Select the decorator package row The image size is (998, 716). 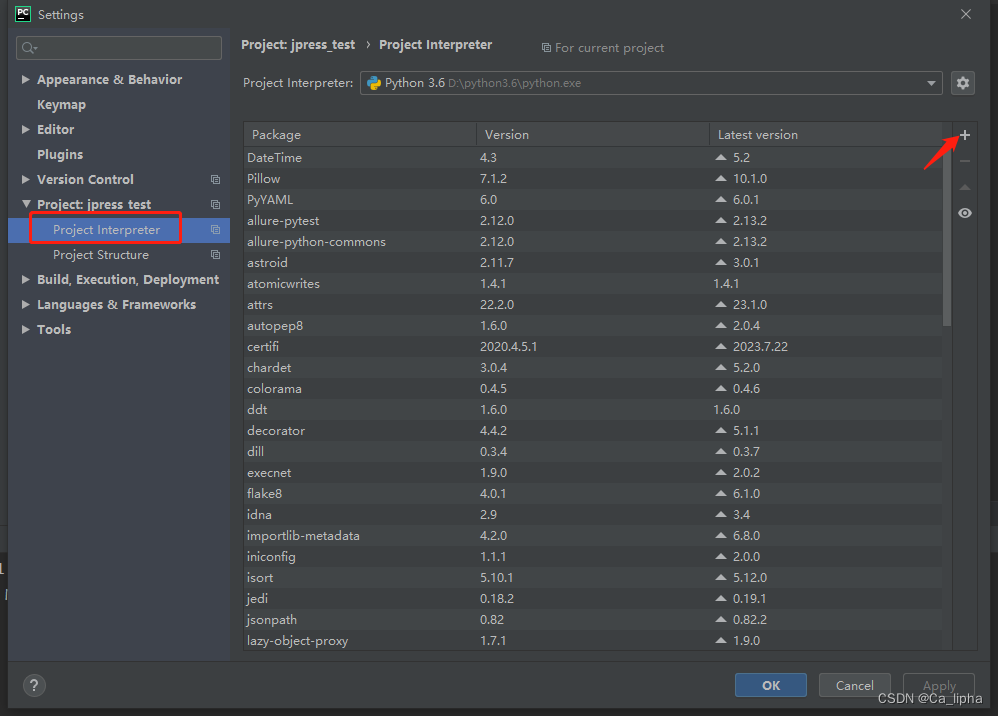pyautogui.click(x=593, y=430)
